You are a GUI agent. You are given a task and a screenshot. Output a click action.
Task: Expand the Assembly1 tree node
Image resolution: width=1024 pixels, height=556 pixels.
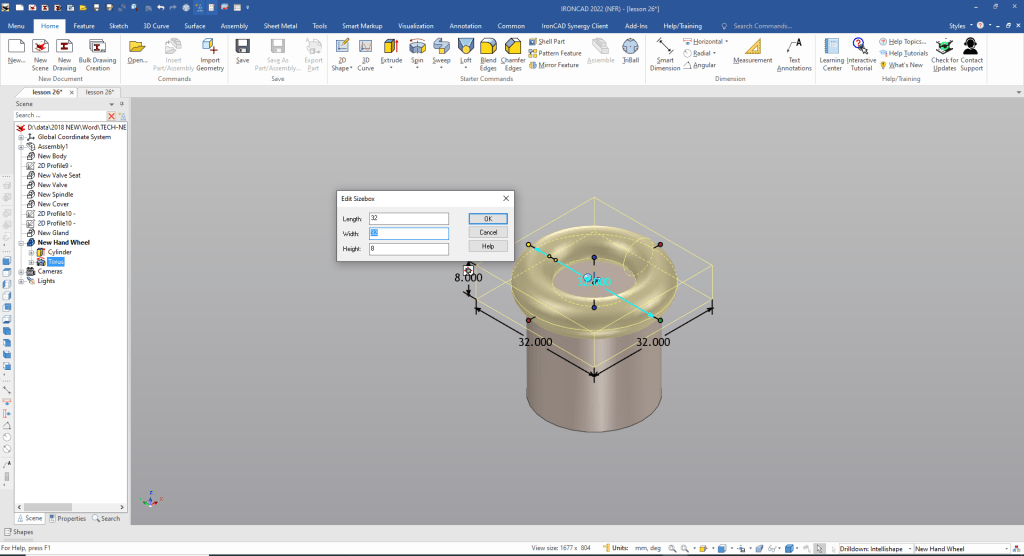pyautogui.click(x=21, y=147)
